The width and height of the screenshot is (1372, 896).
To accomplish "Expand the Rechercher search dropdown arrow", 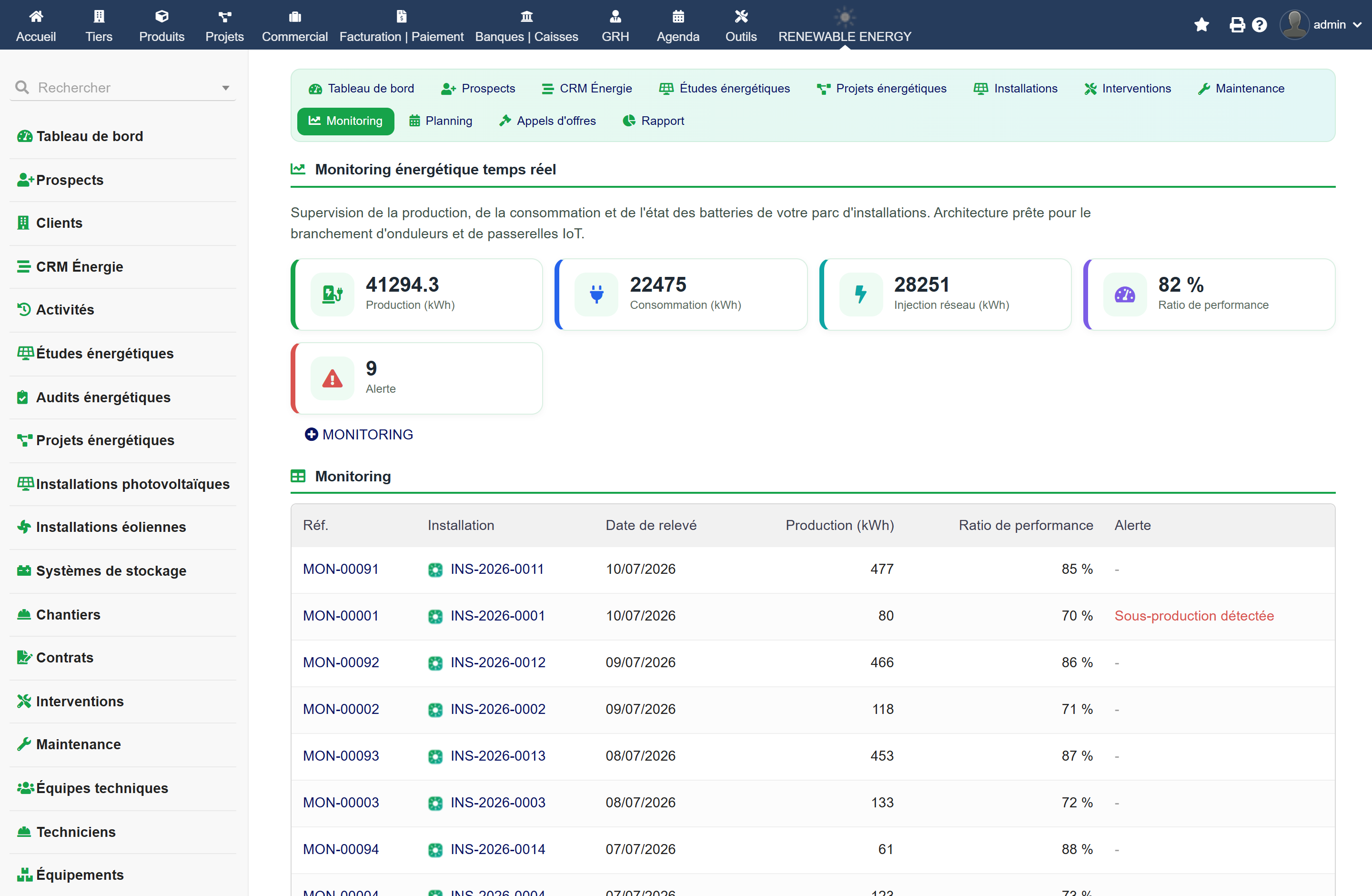I will pyautogui.click(x=225, y=88).
